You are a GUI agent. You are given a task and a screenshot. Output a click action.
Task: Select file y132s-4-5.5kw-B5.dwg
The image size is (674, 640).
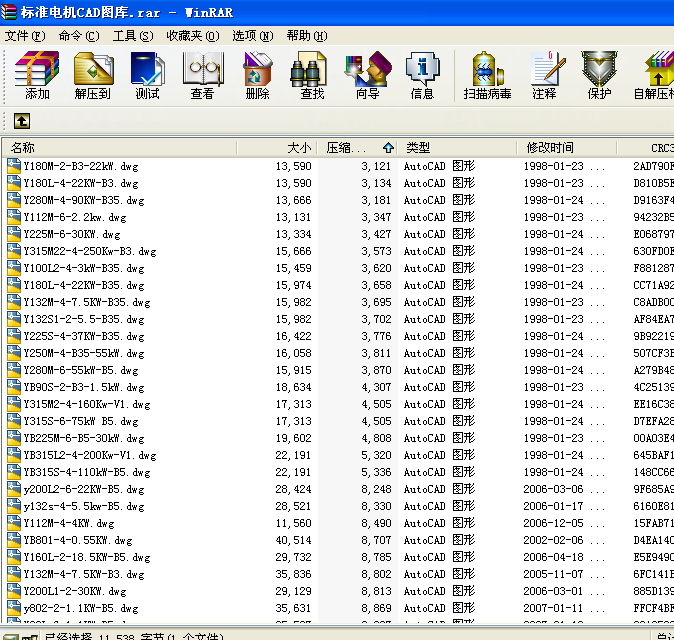[x=84, y=506]
